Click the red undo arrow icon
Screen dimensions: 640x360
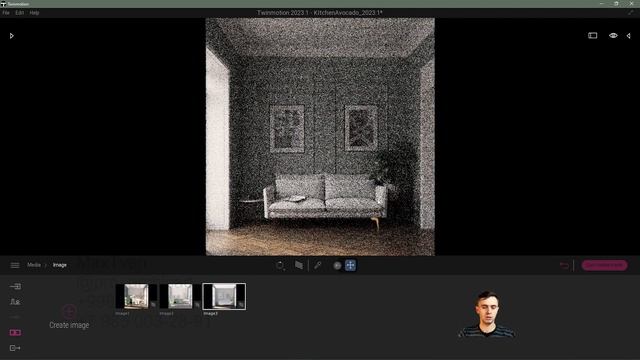(x=564, y=265)
